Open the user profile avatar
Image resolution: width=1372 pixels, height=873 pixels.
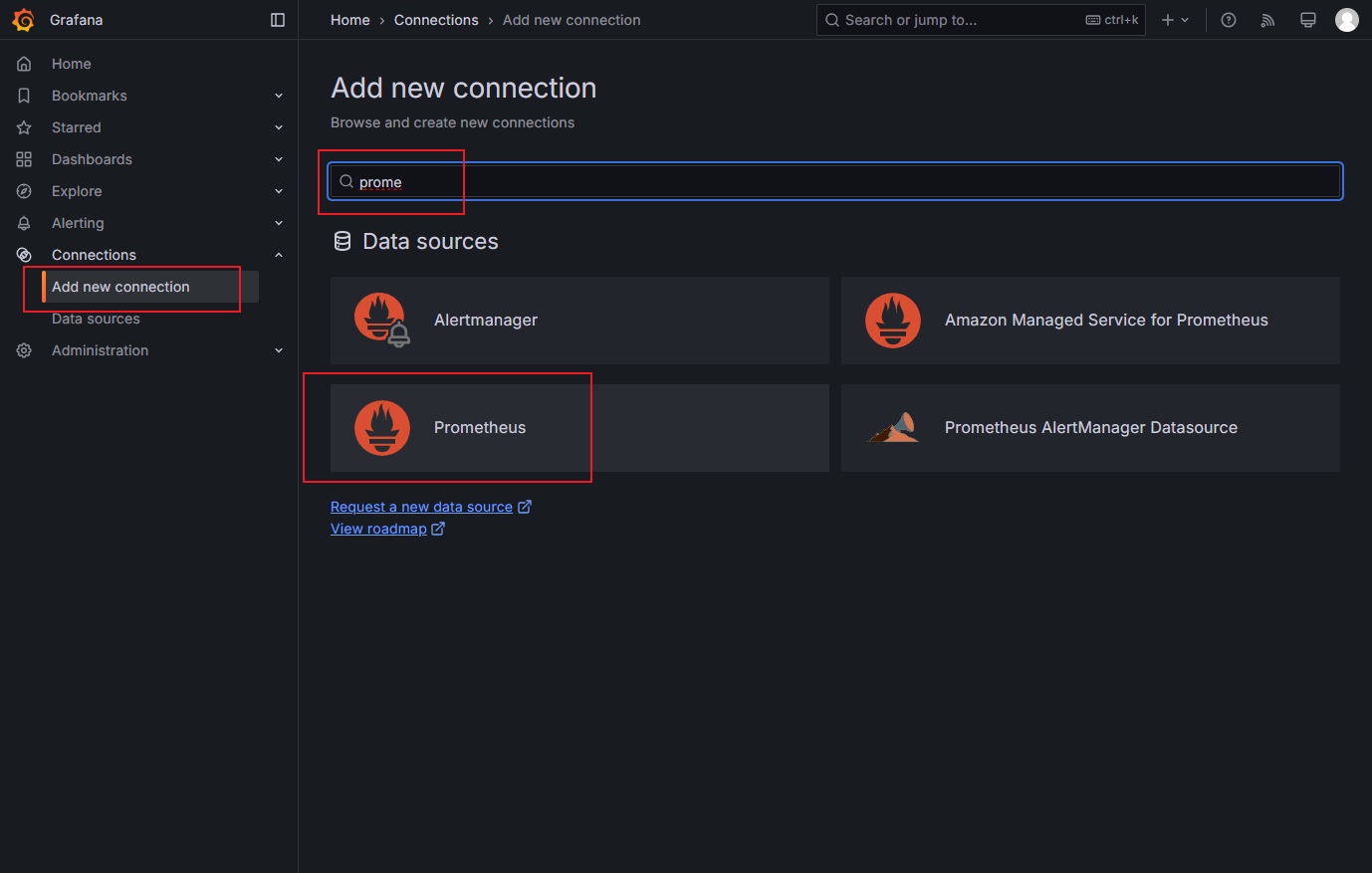coord(1347,20)
